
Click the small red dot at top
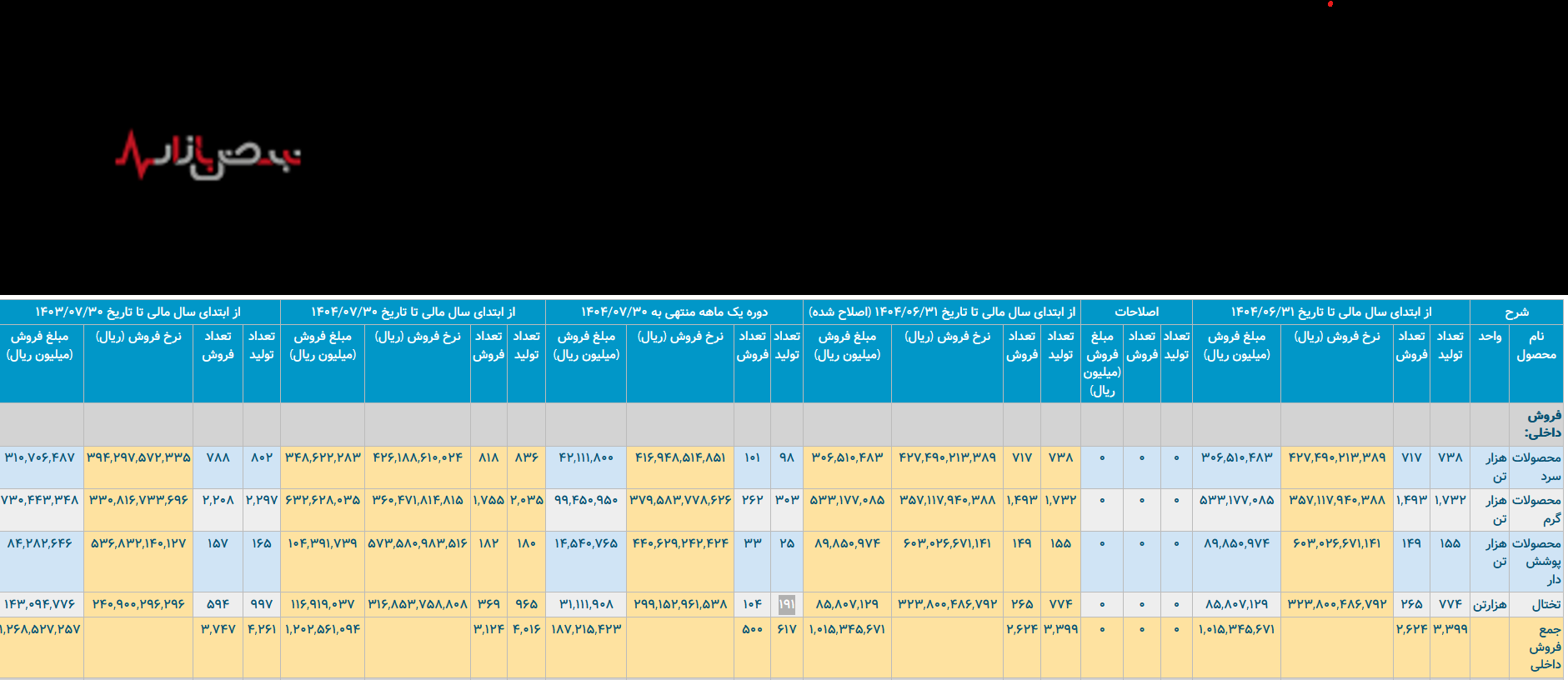(1330, 4)
